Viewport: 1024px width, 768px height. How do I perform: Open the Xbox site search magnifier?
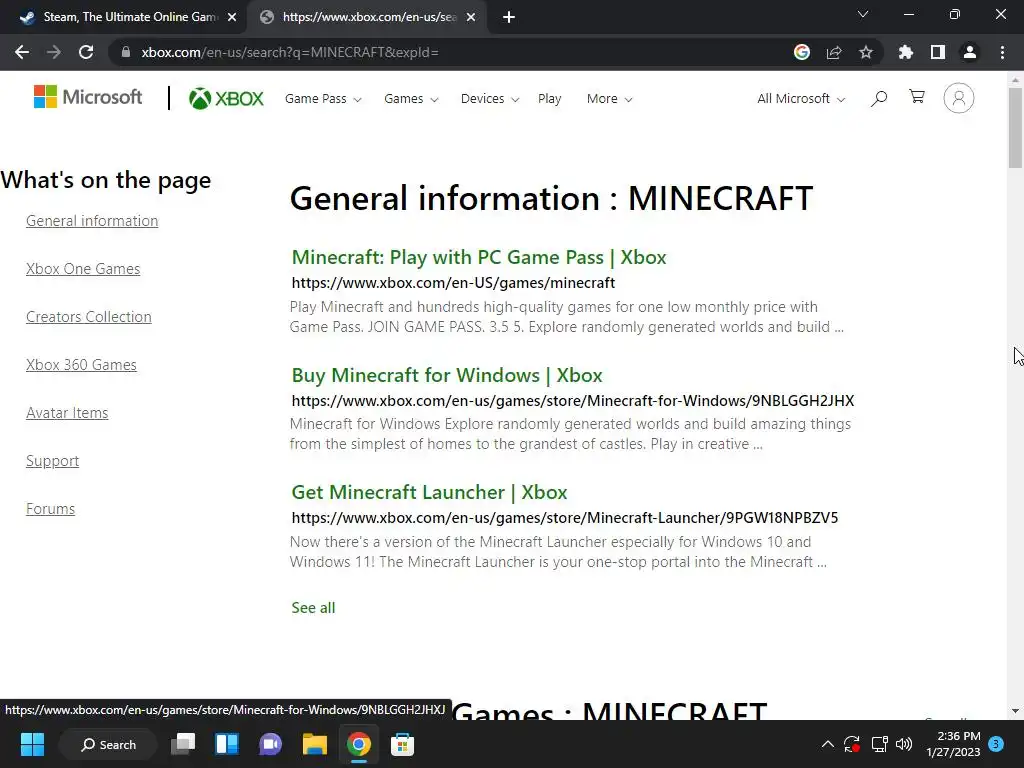[x=879, y=99]
